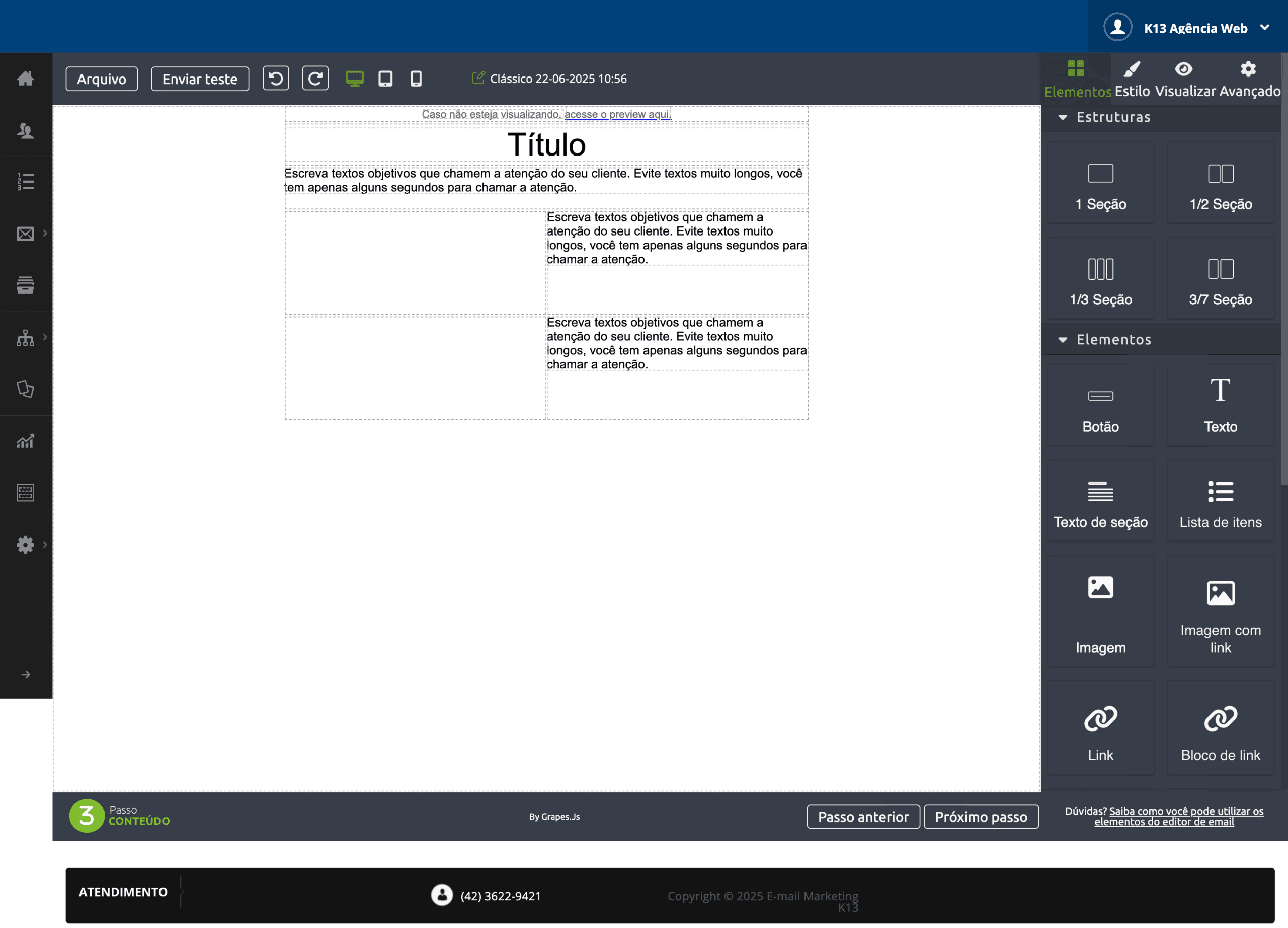Open the chart reports icon in sidebar

point(26,441)
